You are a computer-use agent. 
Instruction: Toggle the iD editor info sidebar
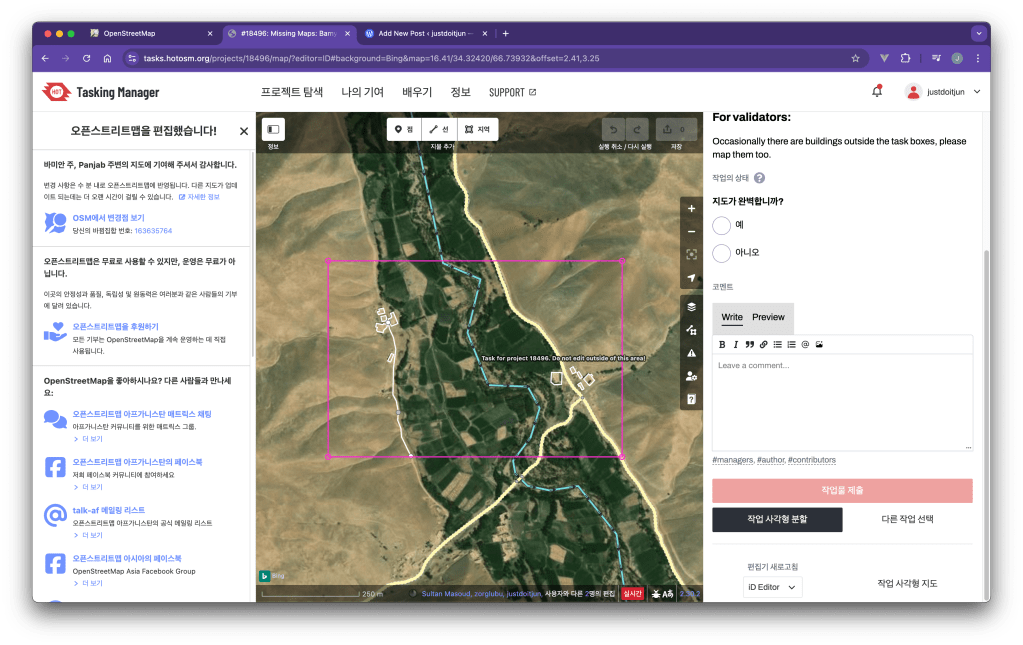tap(273, 129)
